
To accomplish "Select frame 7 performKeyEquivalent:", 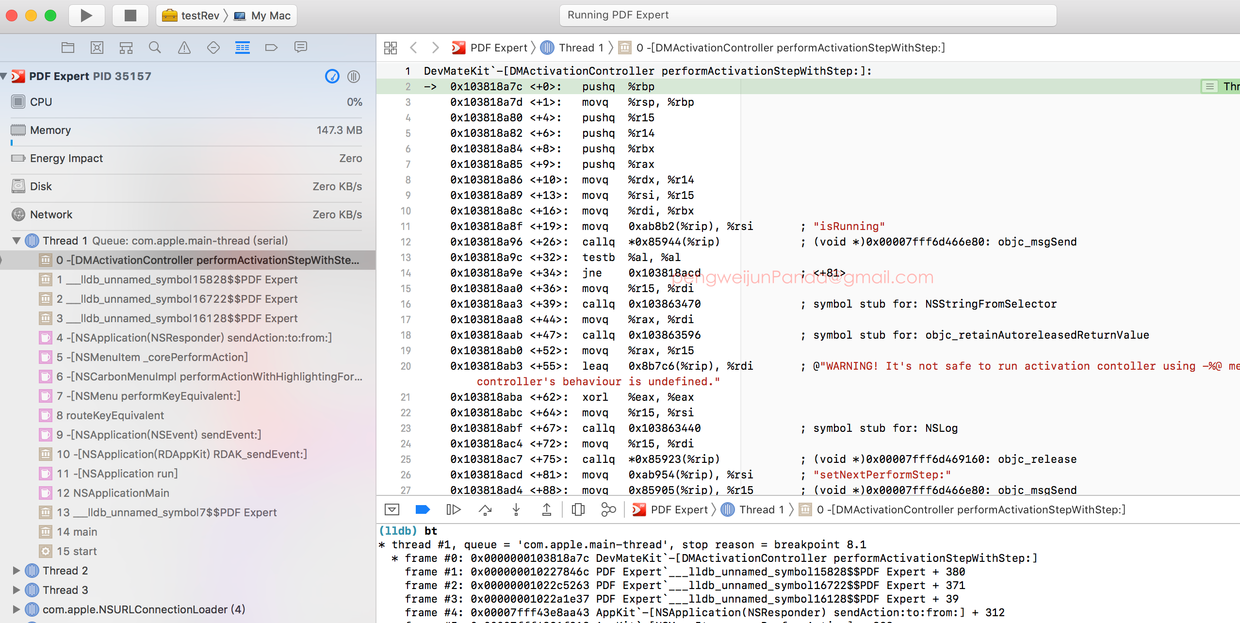I will [187, 396].
